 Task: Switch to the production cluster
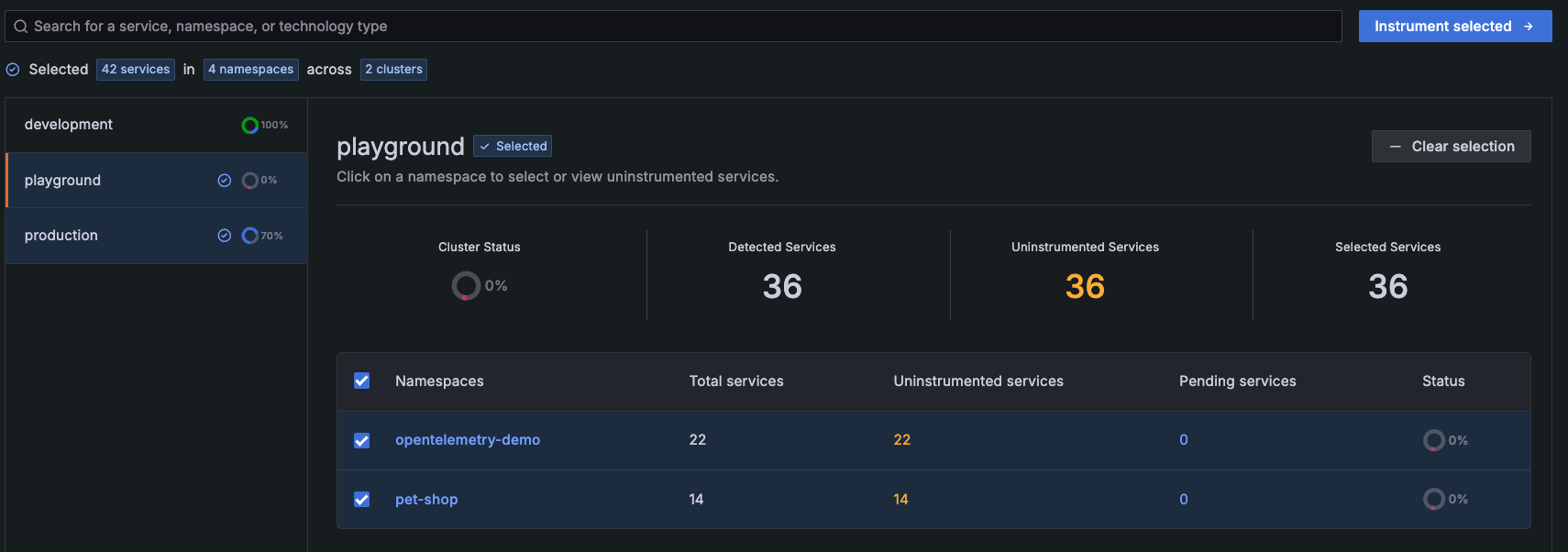pos(61,236)
